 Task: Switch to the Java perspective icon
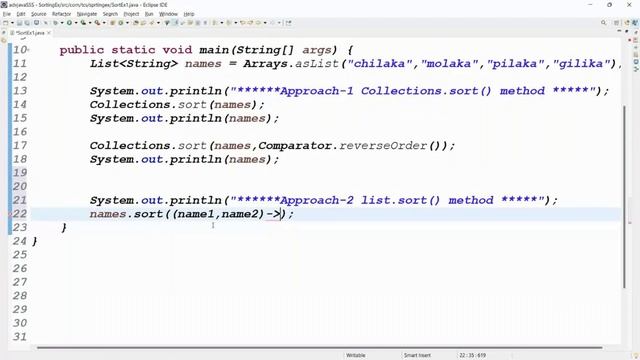pos(635,23)
